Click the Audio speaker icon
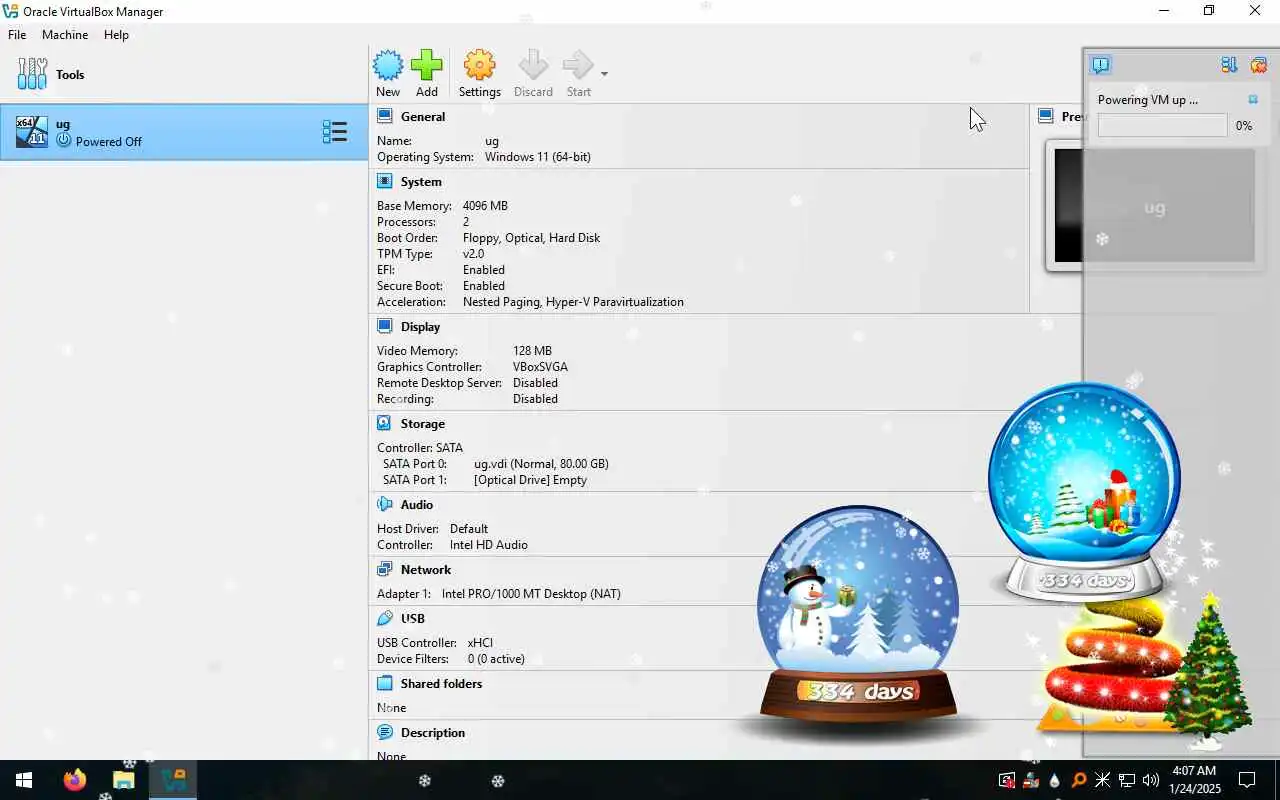Viewport: 1280px width, 800px height. coord(385,504)
